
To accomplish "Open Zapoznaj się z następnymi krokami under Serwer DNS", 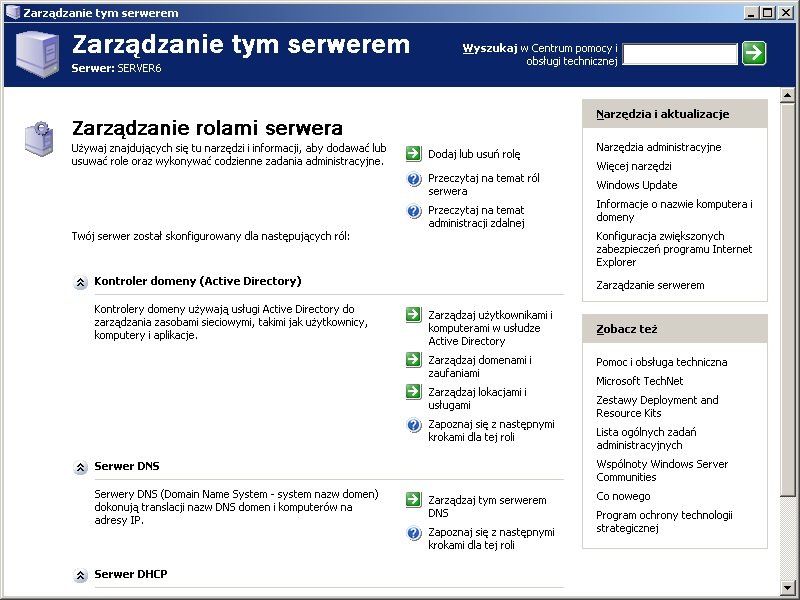I will point(491,538).
